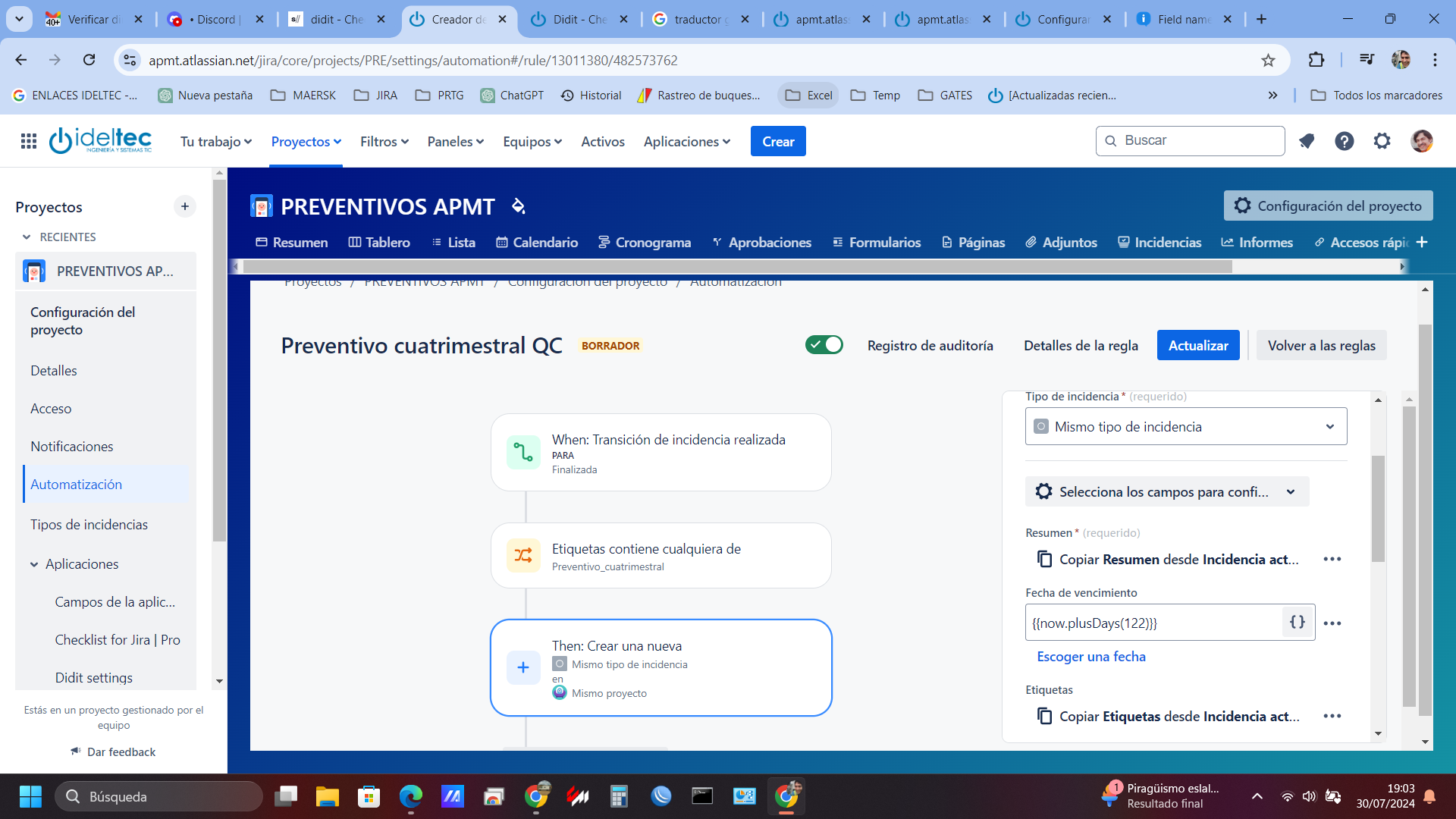The height and width of the screenshot is (819, 1456).
Task: Open Windows Start menu
Action: [30, 796]
